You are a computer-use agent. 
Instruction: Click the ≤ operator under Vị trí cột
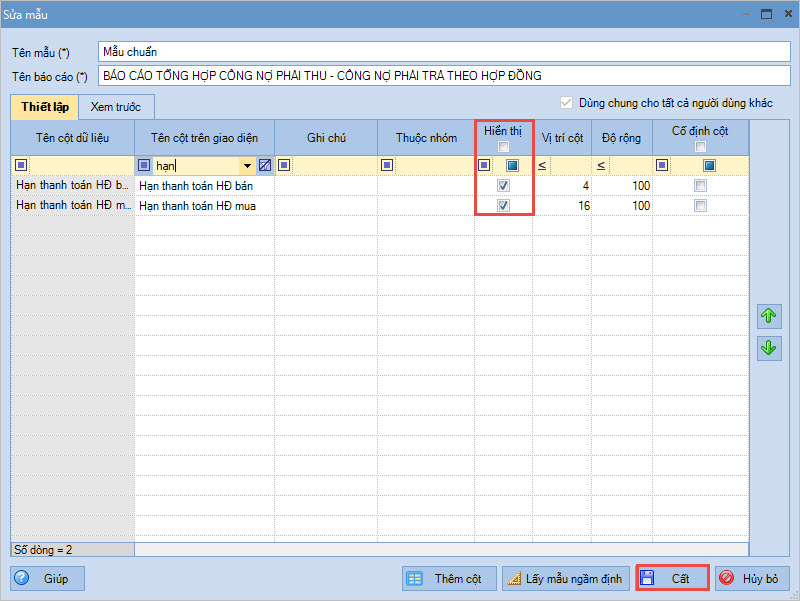[x=542, y=166]
